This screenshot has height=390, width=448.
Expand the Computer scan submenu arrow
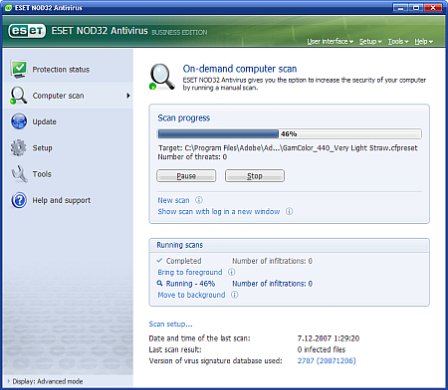click(128, 96)
